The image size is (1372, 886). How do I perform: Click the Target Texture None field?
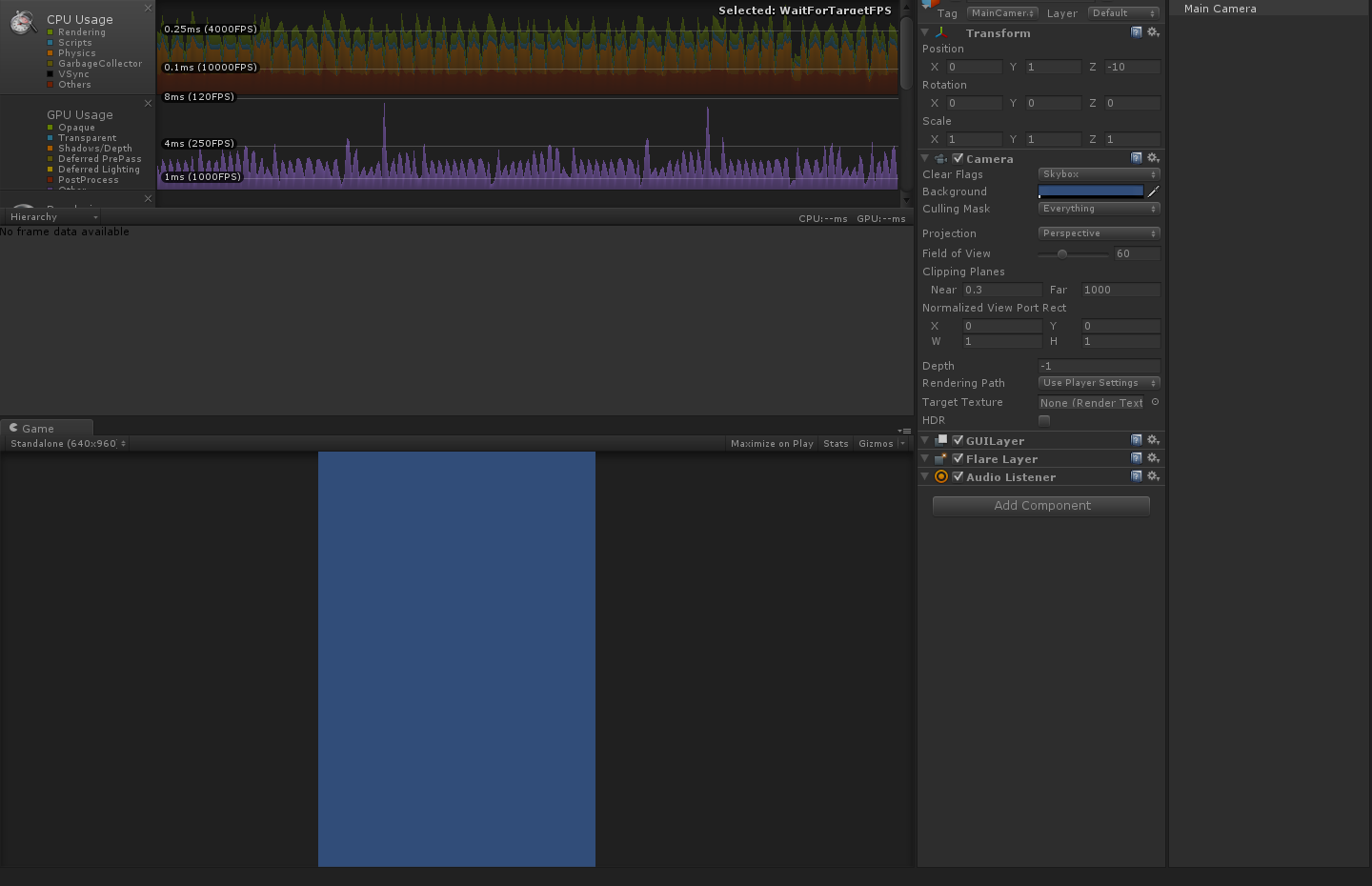1091,403
